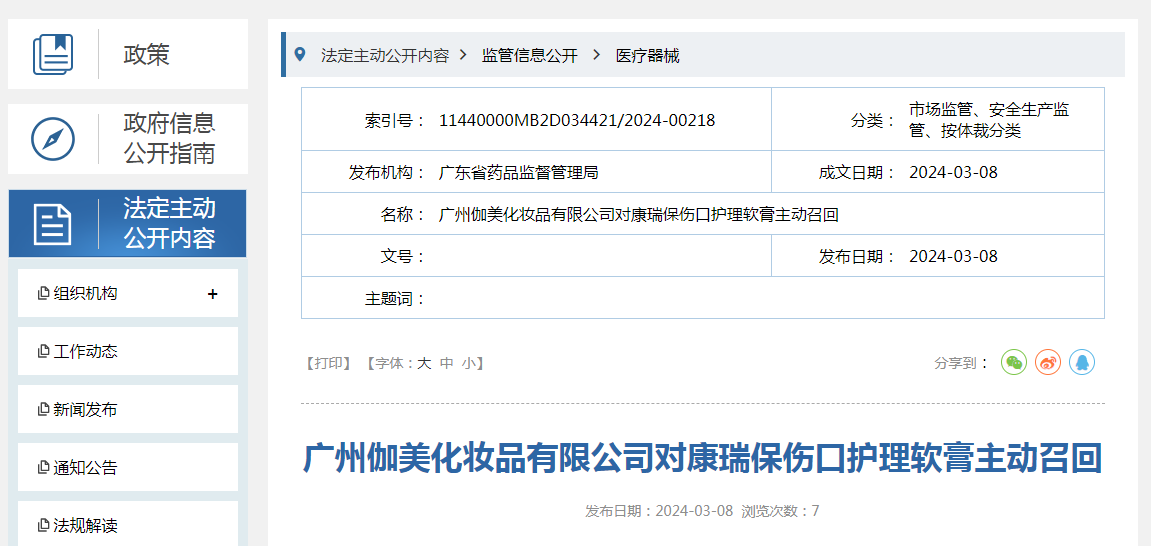Click the location pin icon in breadcrumb
1151x546 pixels.
299,54
